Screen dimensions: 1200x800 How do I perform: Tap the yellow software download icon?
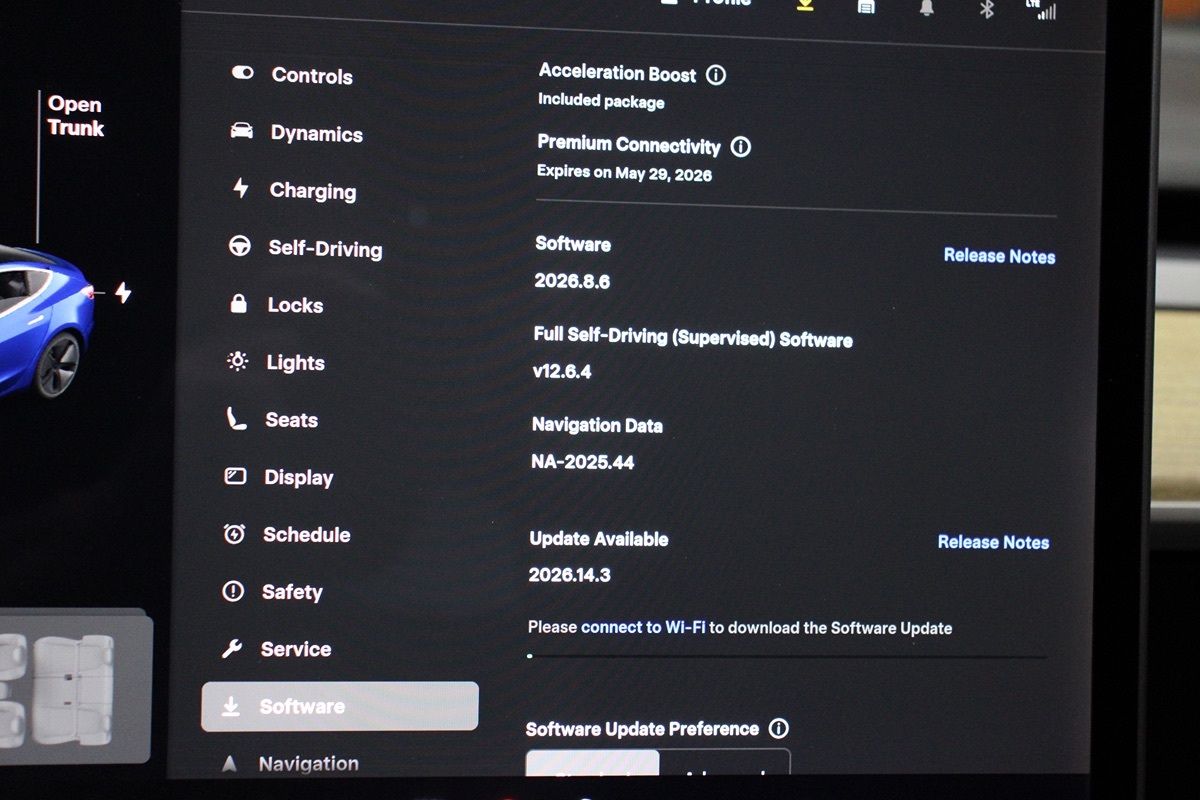point(805,6)
